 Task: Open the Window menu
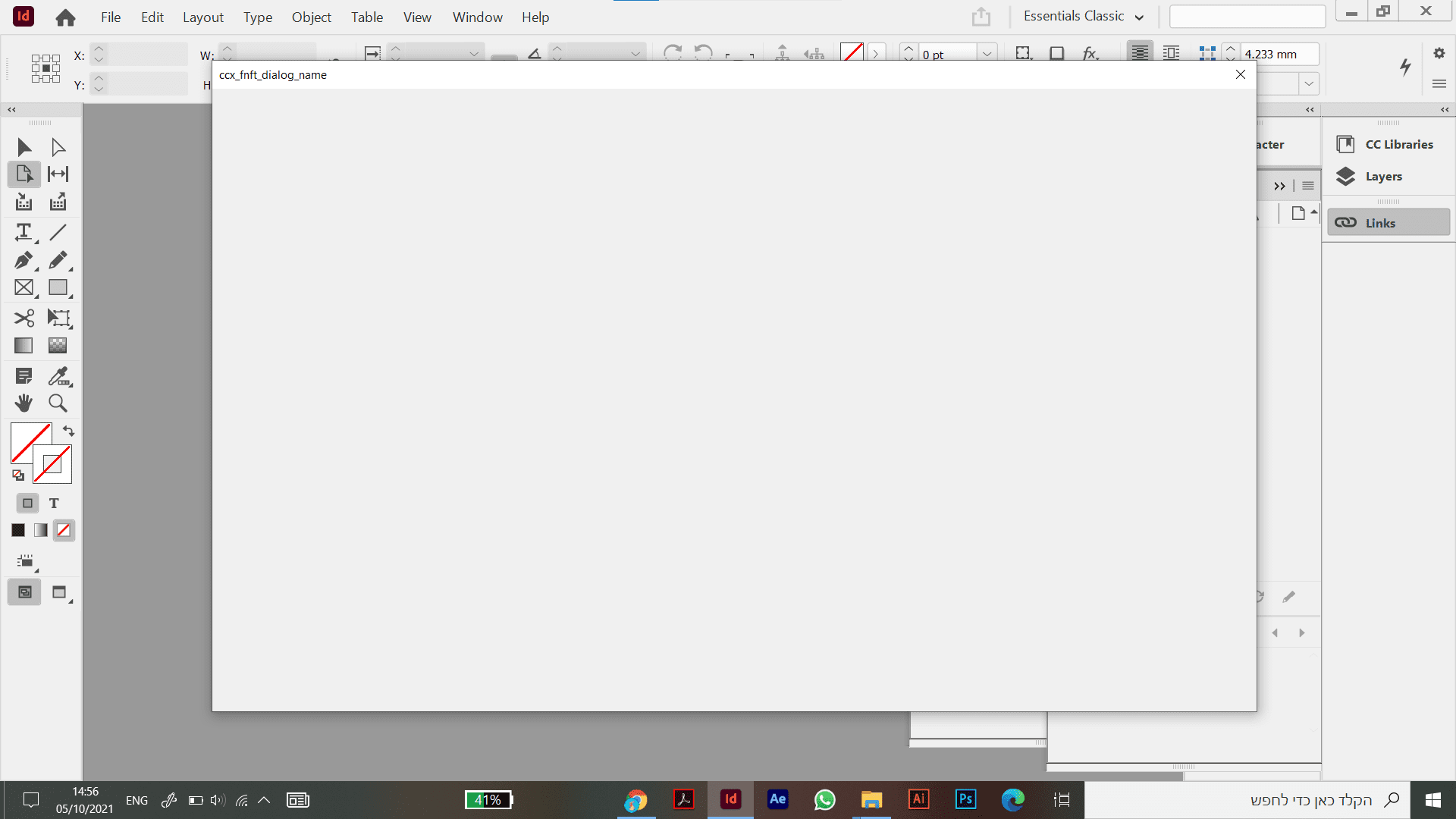(x=477, y=17)
